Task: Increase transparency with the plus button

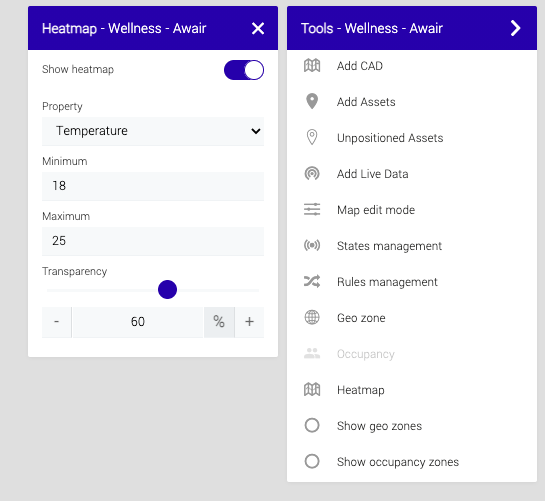Action: pyautogui.click(x=249, y=322)
